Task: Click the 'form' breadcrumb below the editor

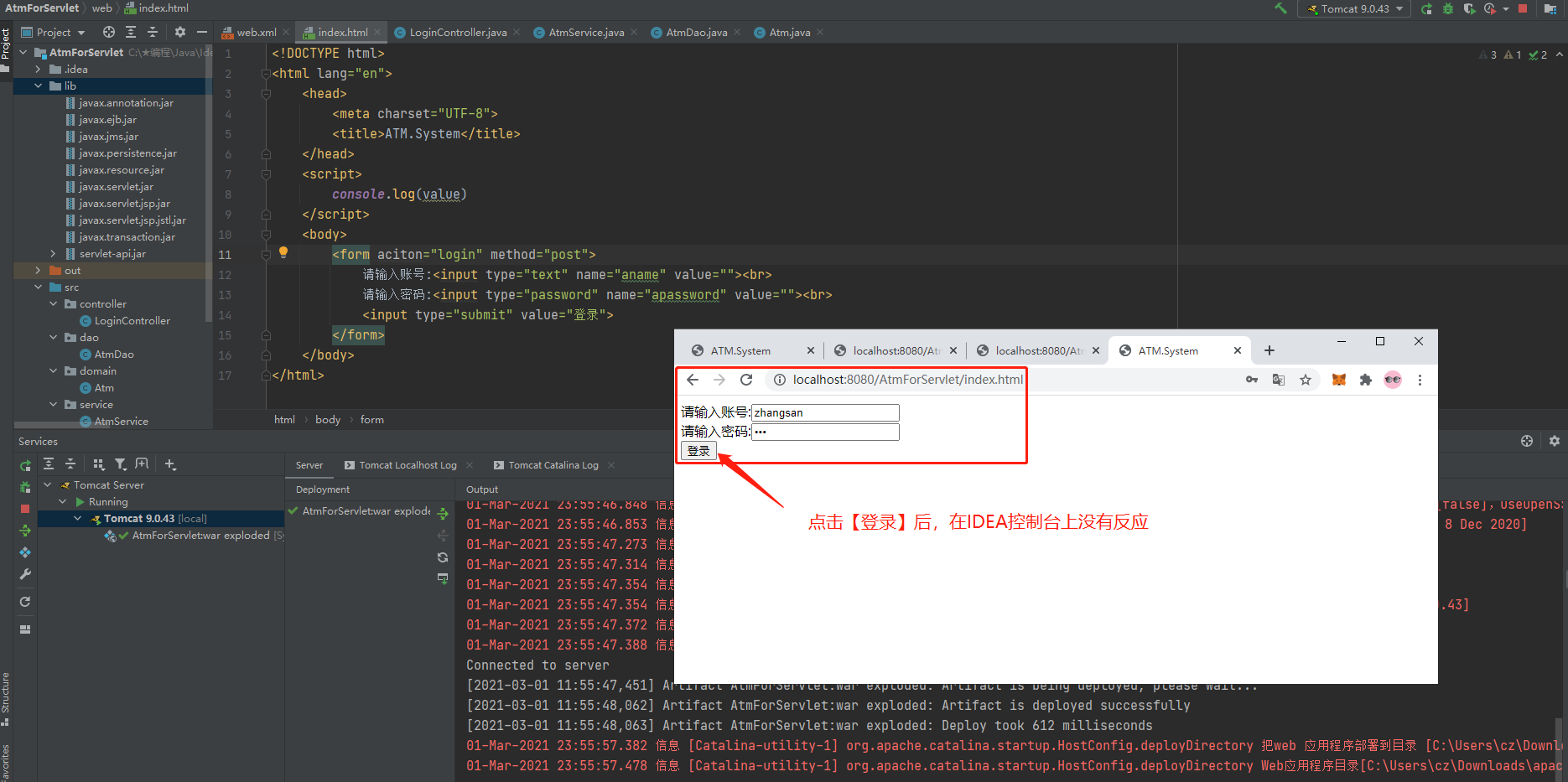Action: coord(372,420)
